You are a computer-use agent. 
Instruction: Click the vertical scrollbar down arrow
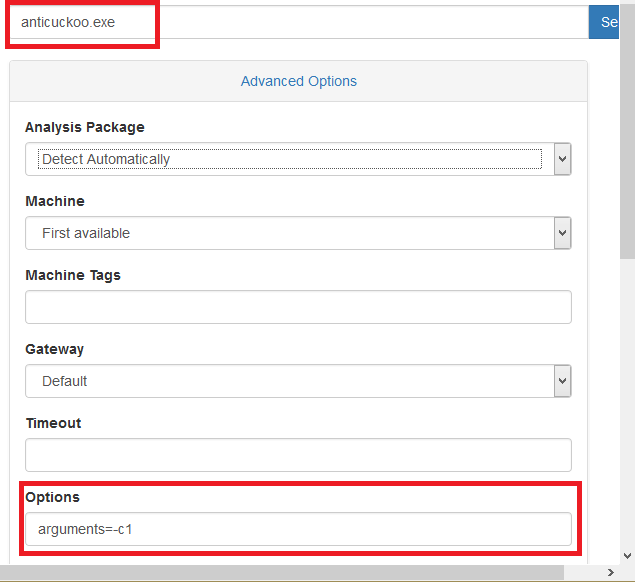coord(627,556)
